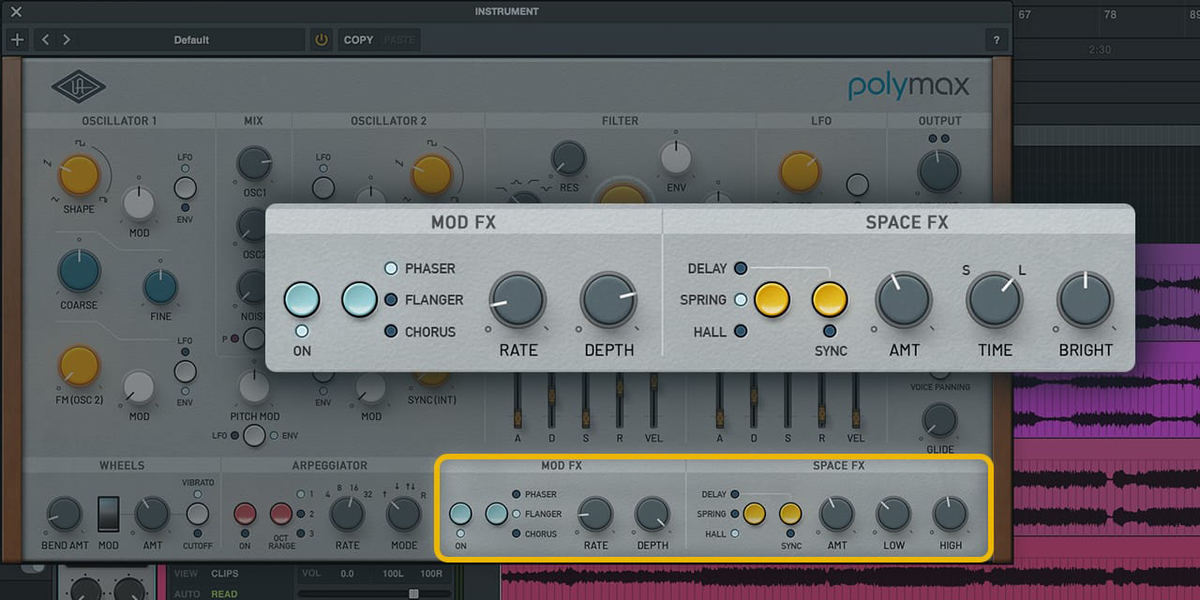Toggle the LFO/ENV button below PITCH MOD
Viewport: 1200px width, 600px height.
coord(254,435)
